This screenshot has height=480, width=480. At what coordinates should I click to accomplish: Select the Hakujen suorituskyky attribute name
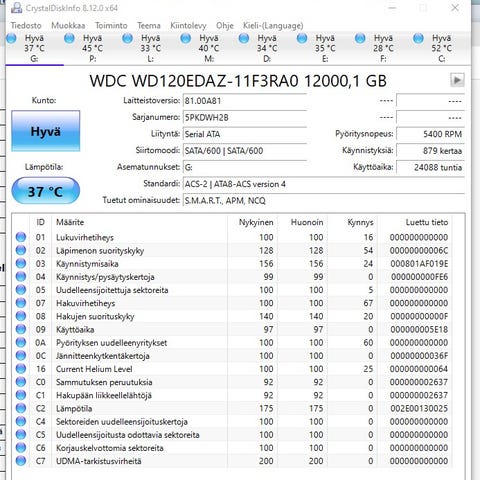pos(95,316)
